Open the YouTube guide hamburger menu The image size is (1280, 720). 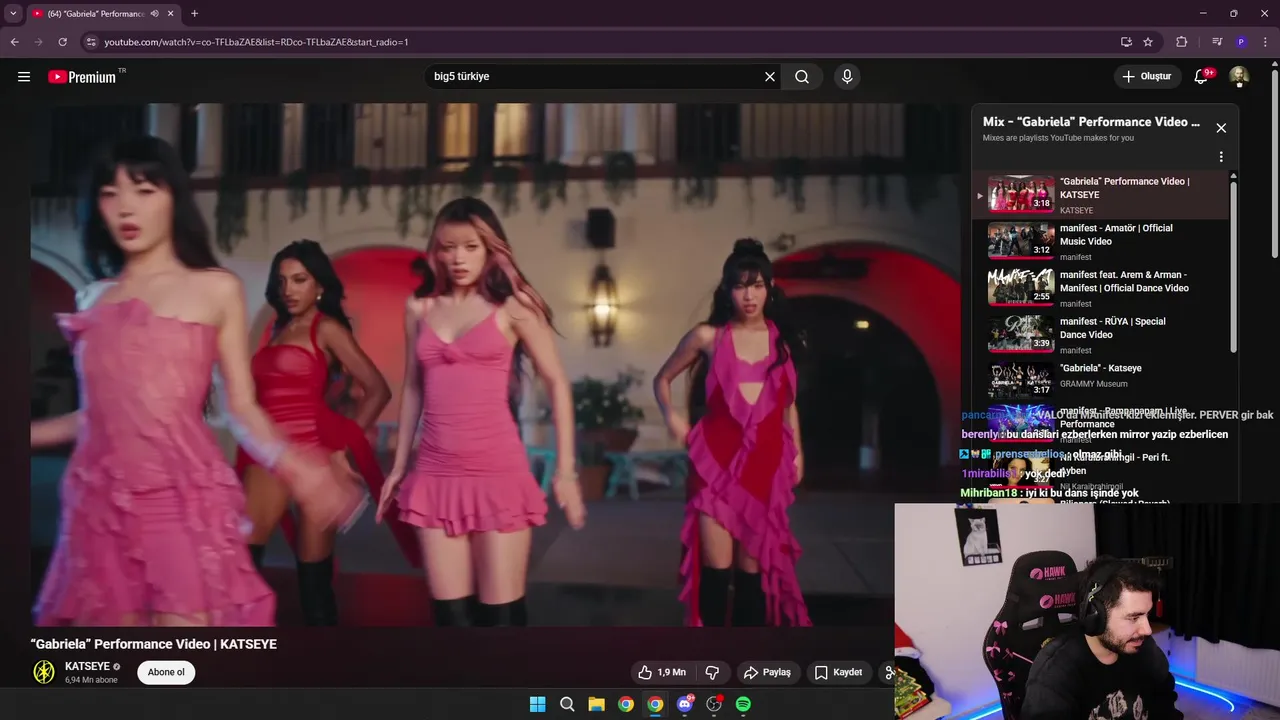pos(24,76)
